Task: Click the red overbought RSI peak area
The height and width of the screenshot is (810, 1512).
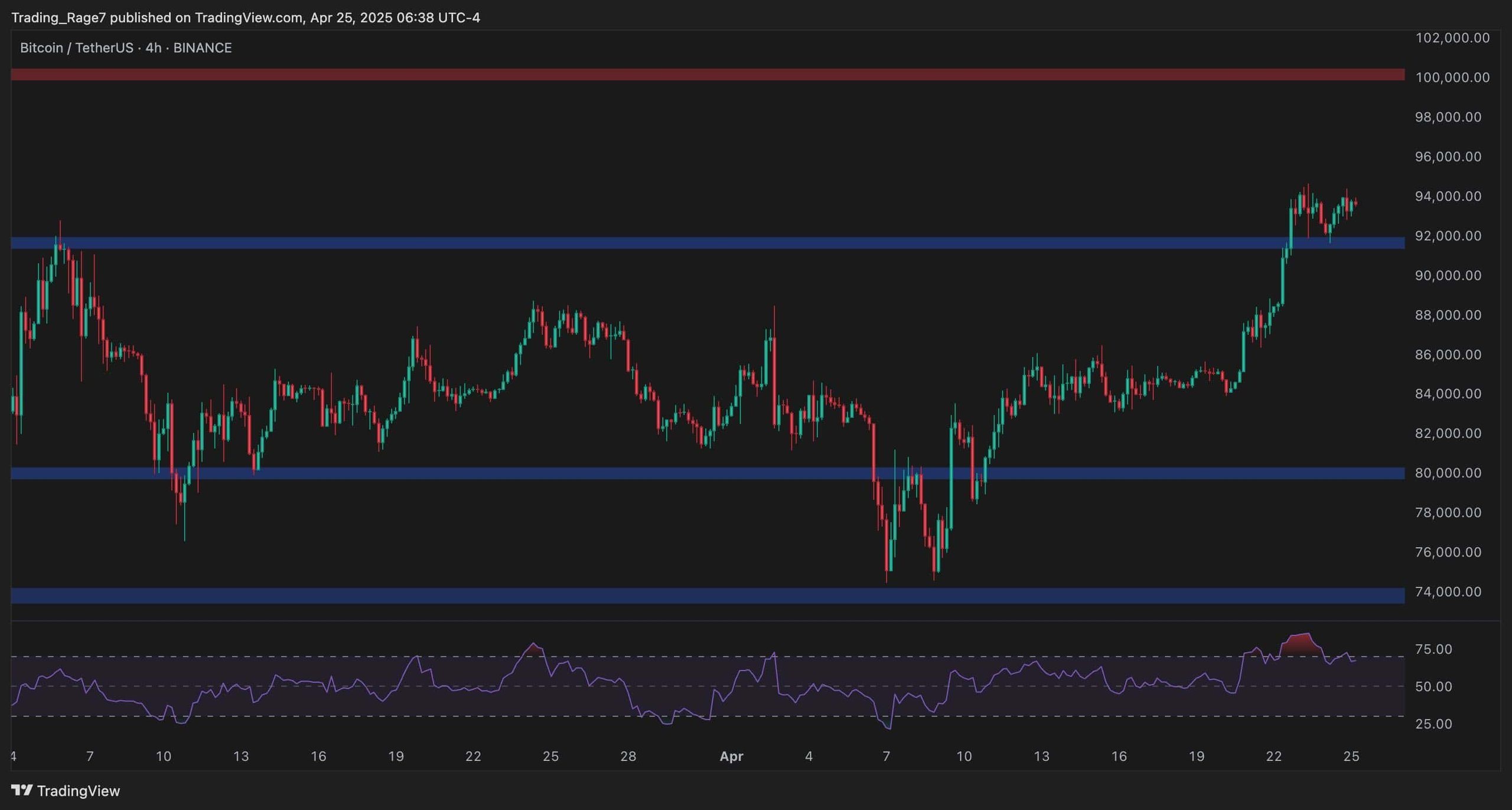Action: coord(1300,643)
